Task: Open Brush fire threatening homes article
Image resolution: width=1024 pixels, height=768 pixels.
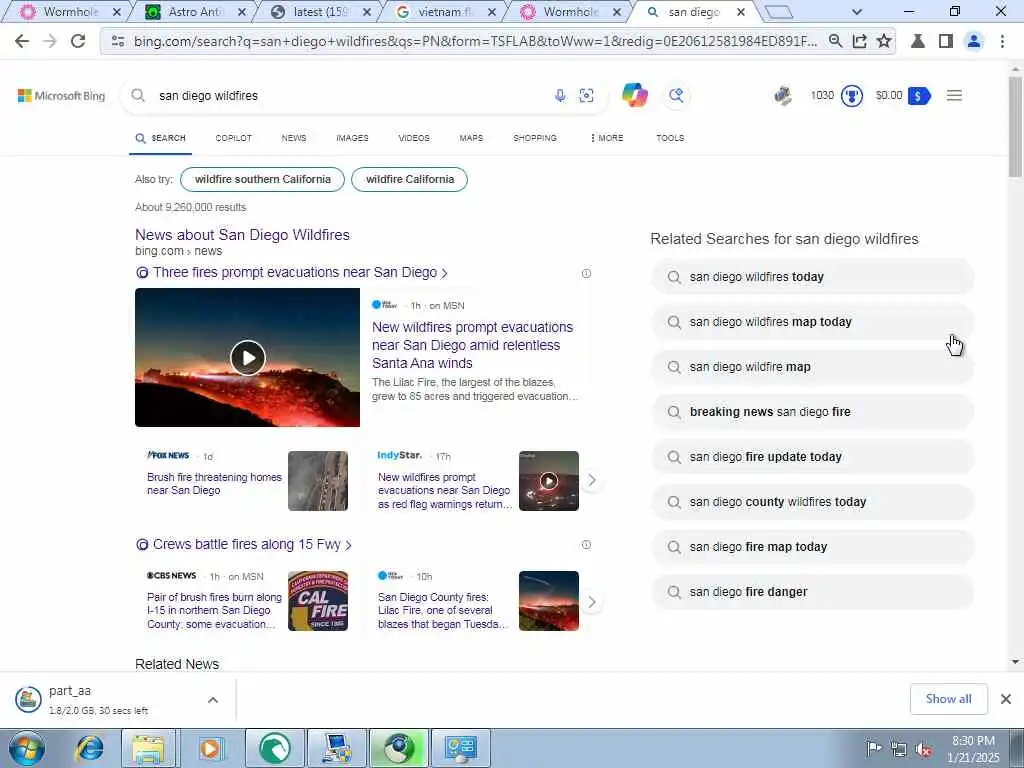Action: (x=214, y=483)
